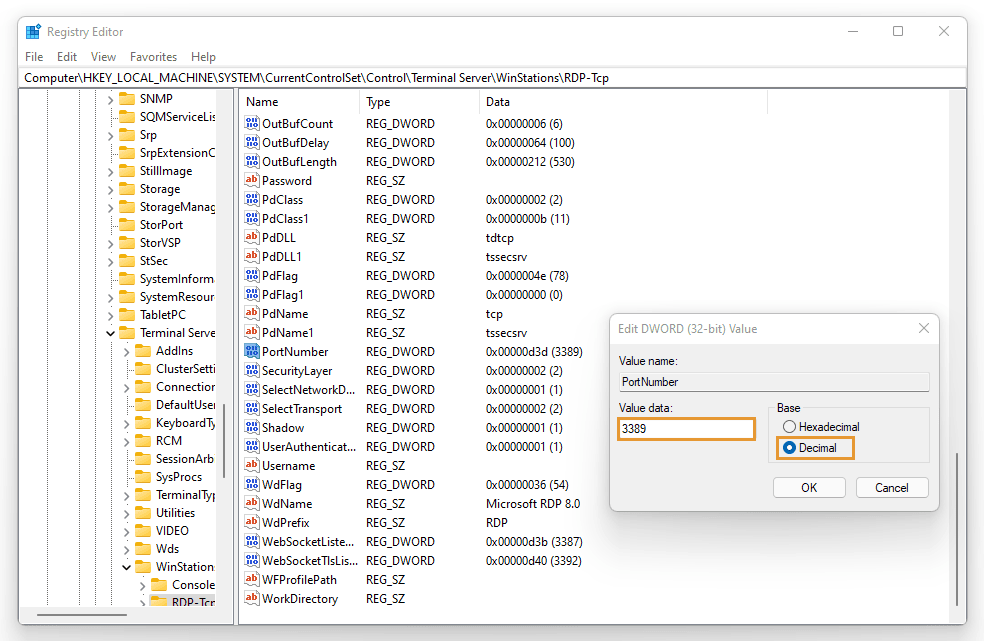984x641 pixels.
Task: Expand the VIDEO tree node
Action: 127,531
